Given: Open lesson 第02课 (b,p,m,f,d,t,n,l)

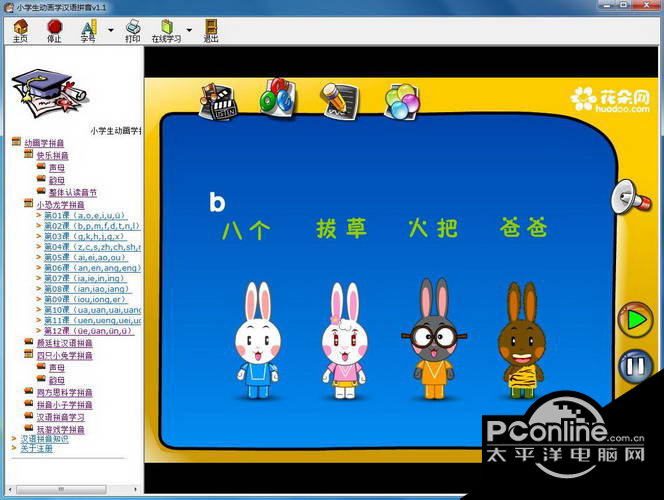Looking at the screenshot, I should click(x=92, y=226).
